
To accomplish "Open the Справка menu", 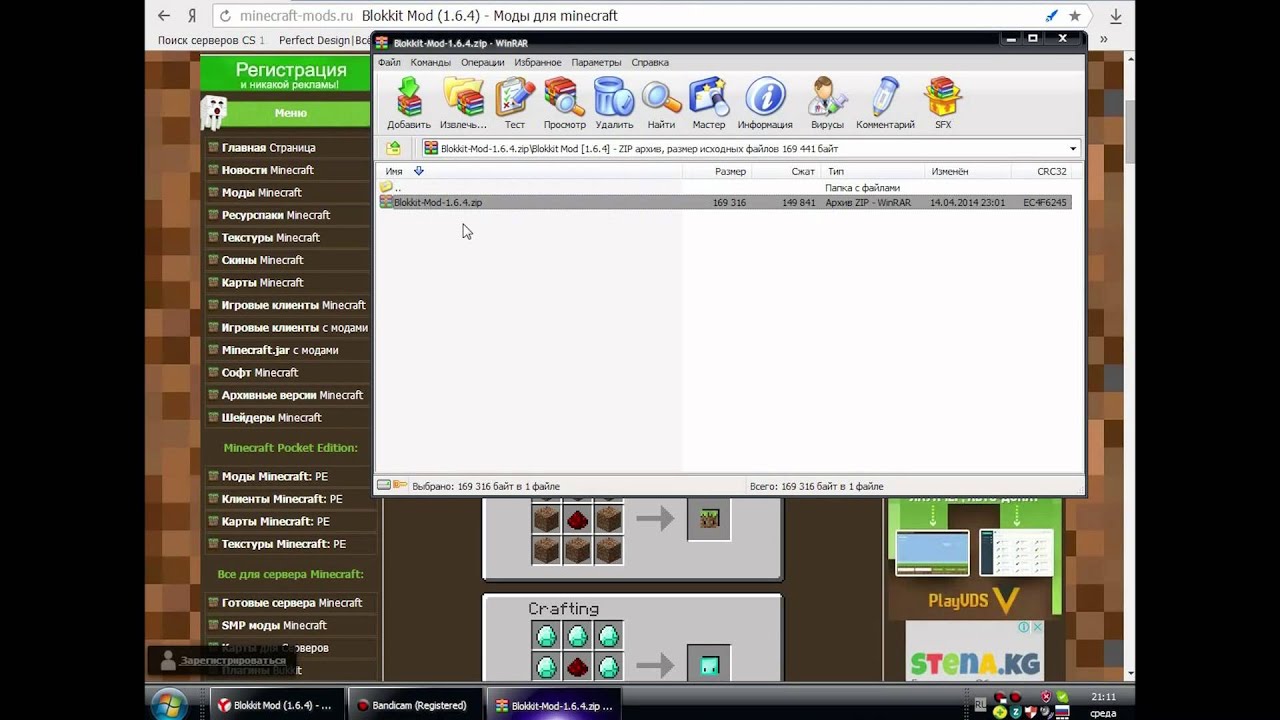I will [x=650, y=62].
